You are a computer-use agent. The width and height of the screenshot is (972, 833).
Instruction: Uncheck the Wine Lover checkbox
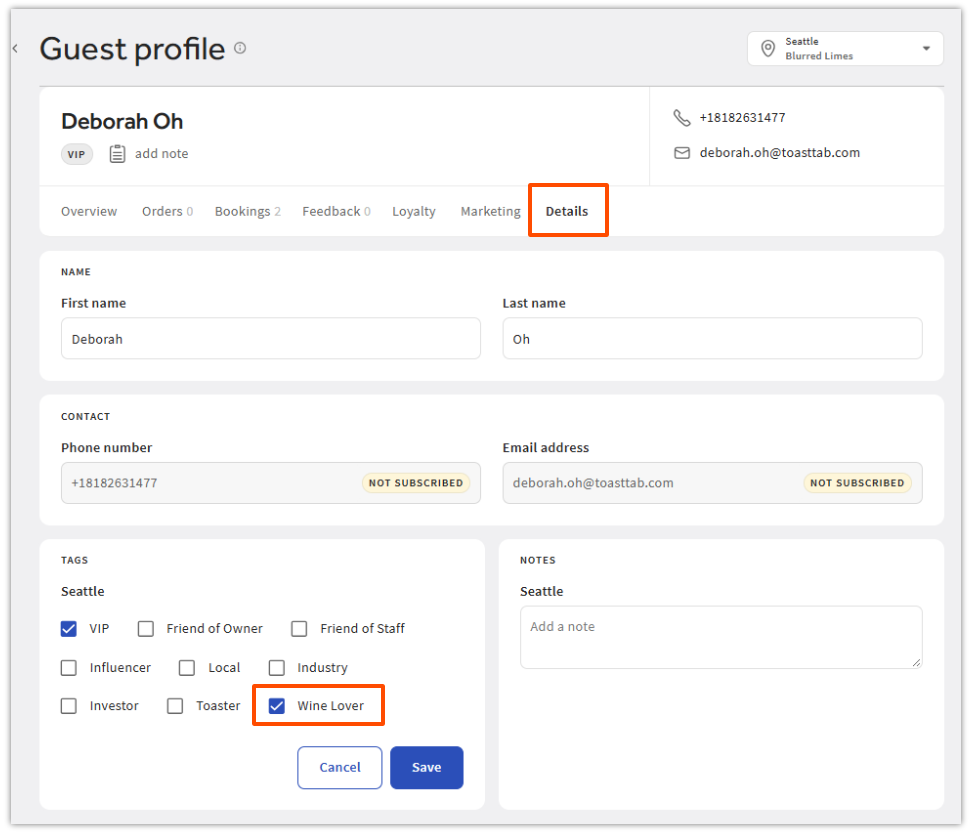pos(277,706)
